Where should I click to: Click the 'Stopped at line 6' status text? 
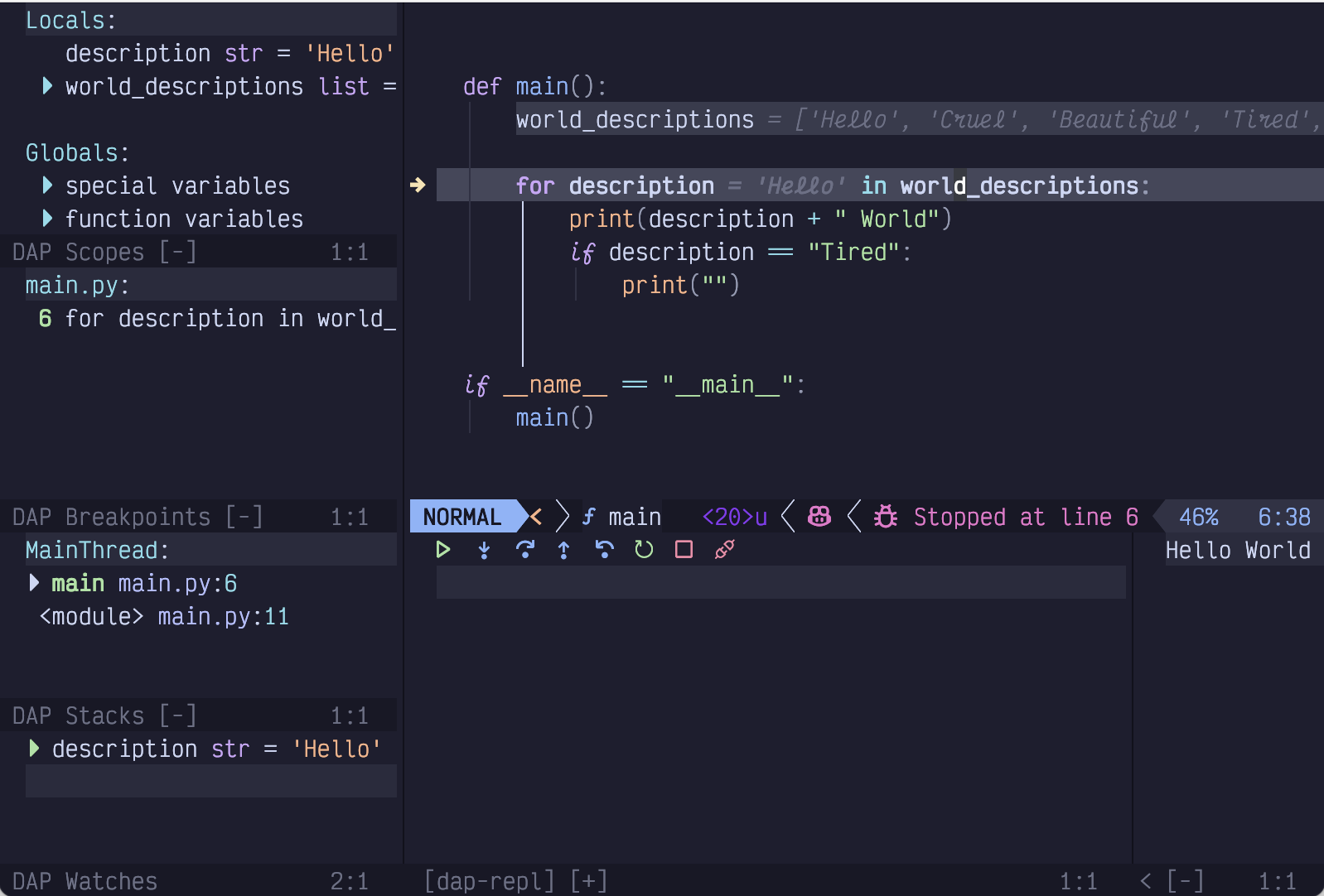point(1026,517)
